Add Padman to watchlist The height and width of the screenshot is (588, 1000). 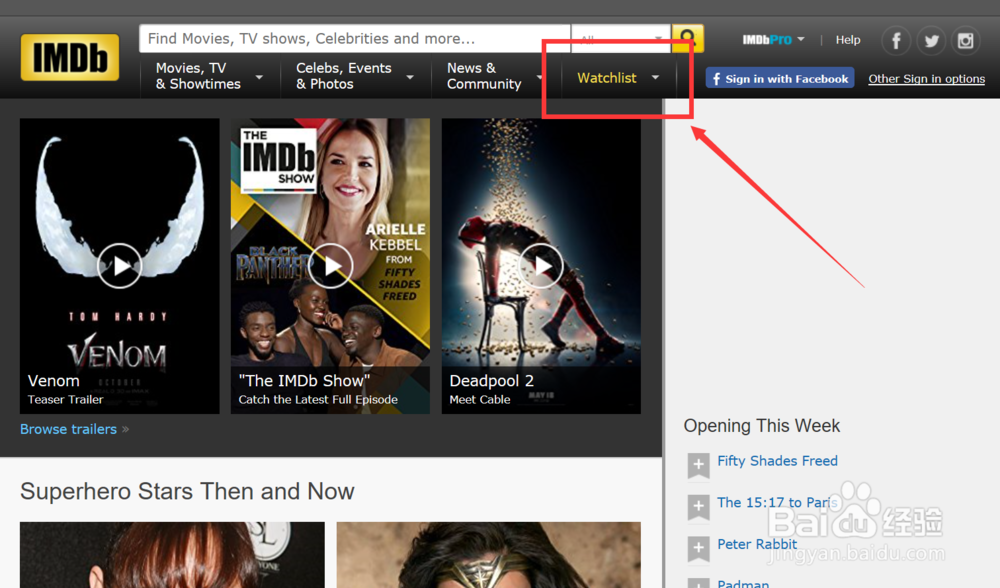coord(698,583)
